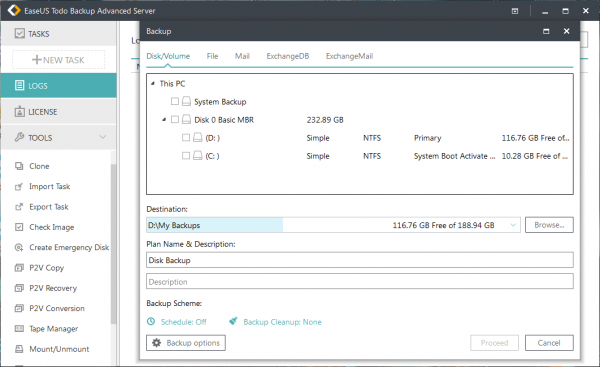Click the Description input field

pos(360,281)
